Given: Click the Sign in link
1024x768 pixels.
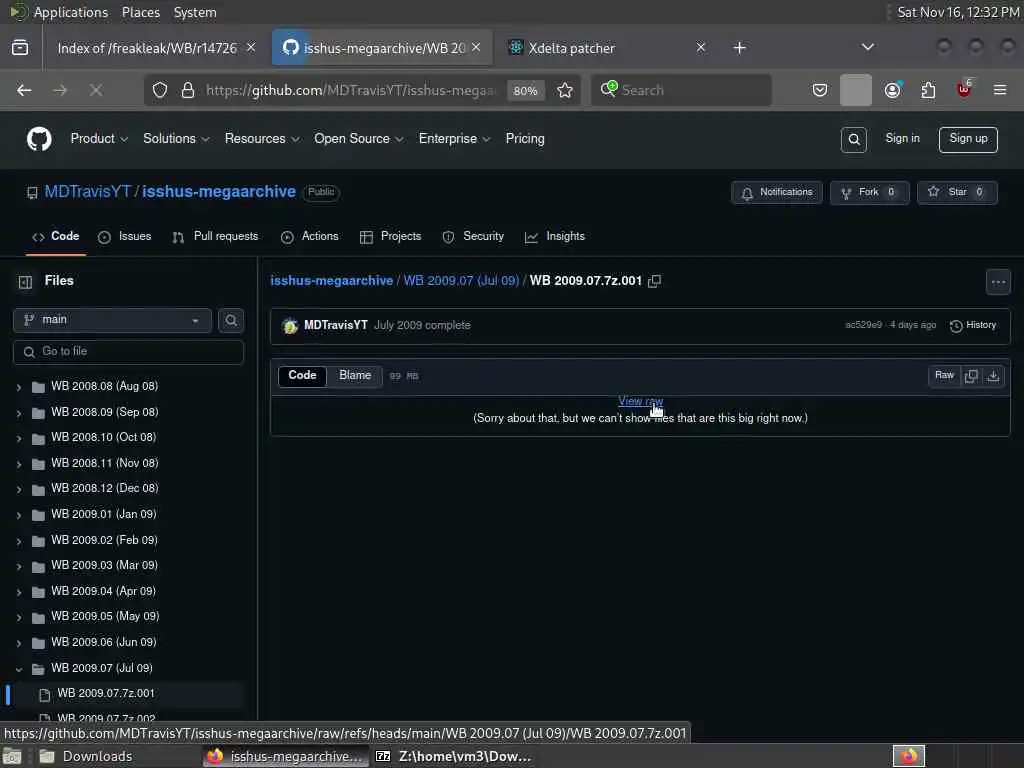Looking at the screenshot, I should 902,138.
